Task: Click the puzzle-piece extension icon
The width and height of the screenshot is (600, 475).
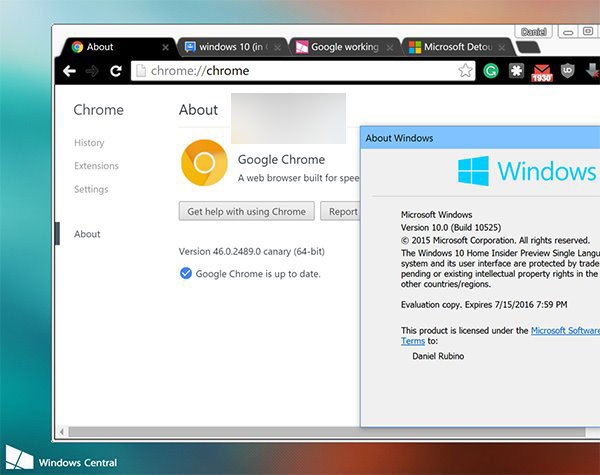Action: point(517,71)
